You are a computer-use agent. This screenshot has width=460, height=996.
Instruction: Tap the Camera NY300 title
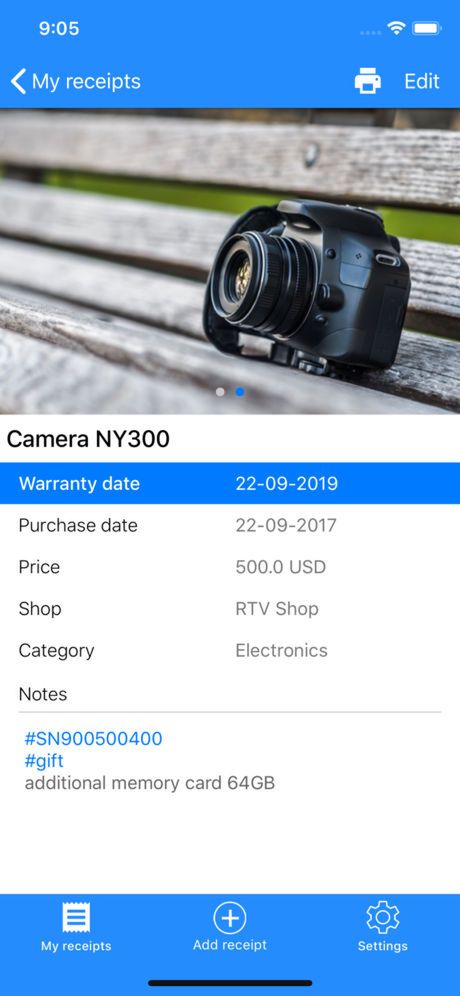(x=88, y=438)
